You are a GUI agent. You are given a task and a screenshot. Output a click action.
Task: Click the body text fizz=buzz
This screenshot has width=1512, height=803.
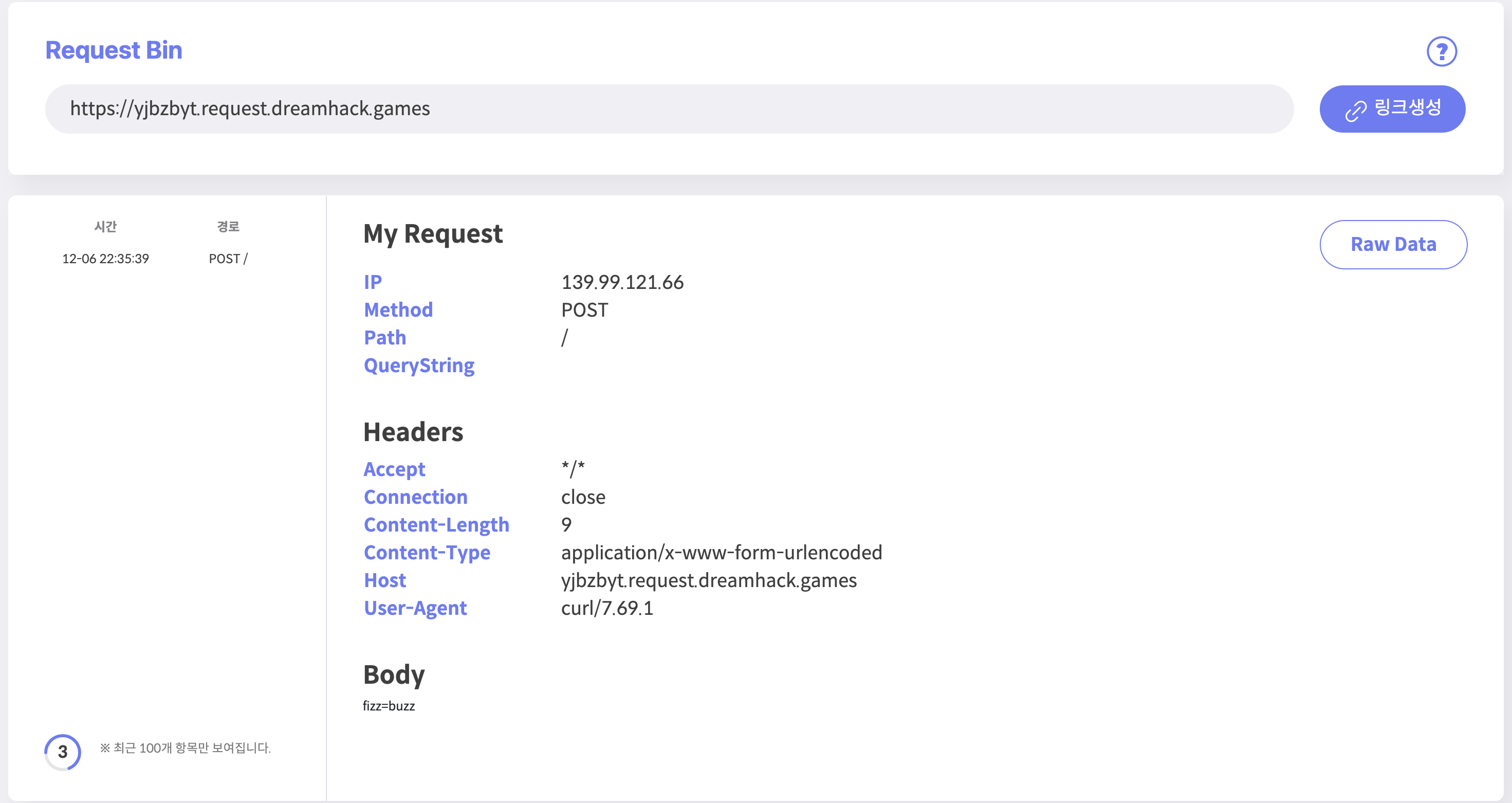pyautogui.click(x=389, y=706)
